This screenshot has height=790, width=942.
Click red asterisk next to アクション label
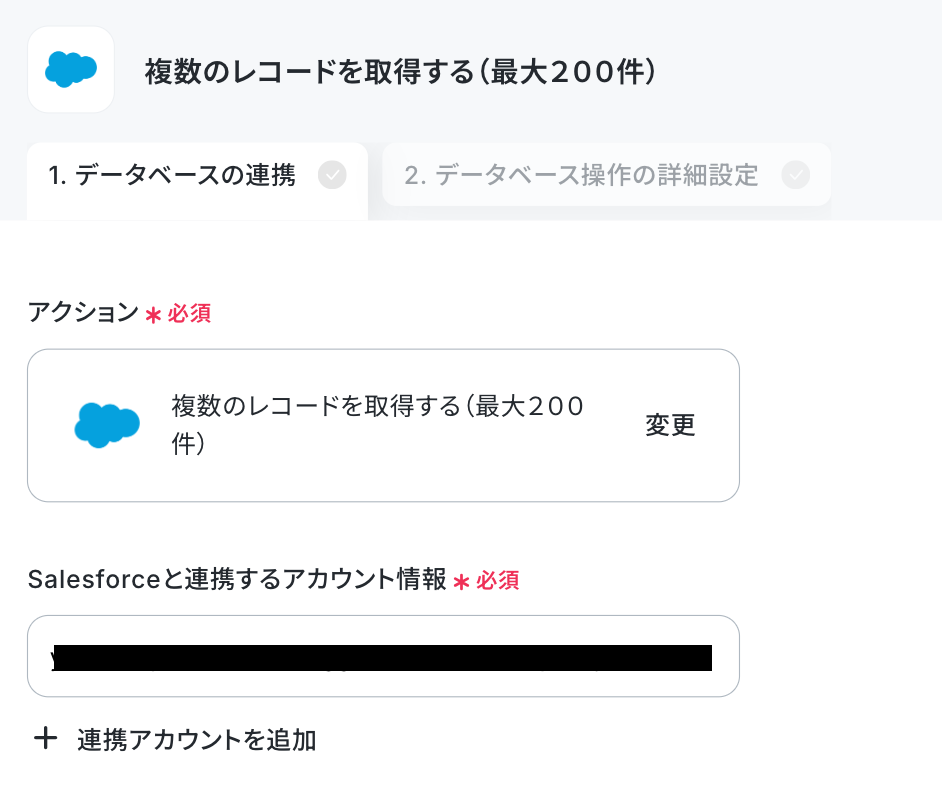click(x=154, y=315)
